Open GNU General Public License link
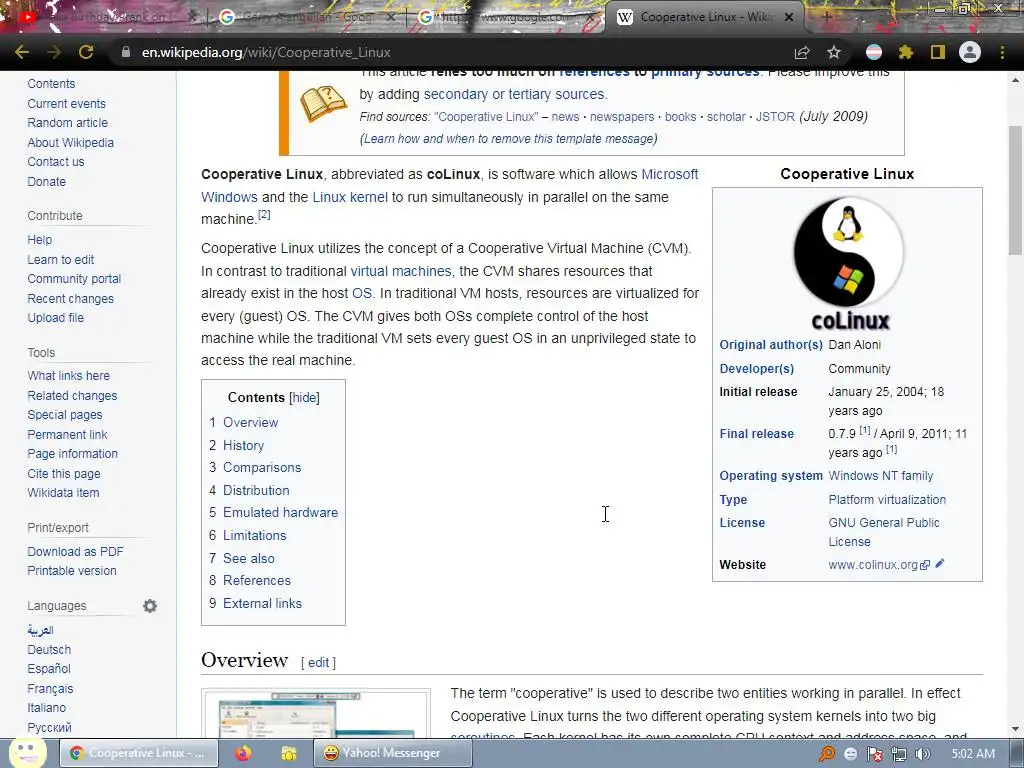Viewport: 1024px width, 768px height. pos(884,532)
